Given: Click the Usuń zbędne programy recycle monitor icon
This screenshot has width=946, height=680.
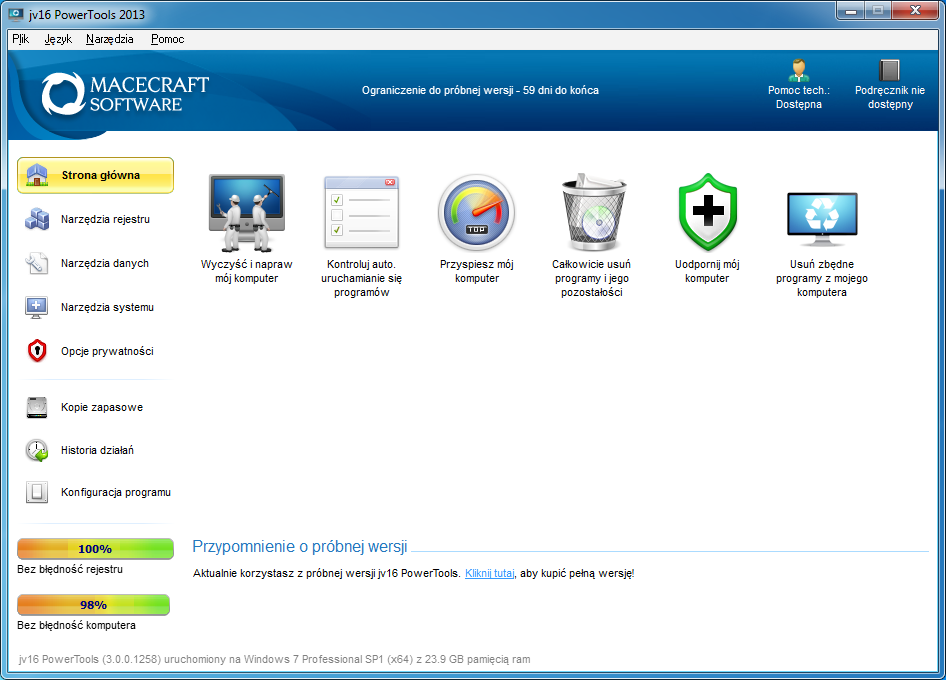Looking at the screenshot, I should (x=822, y=218).
